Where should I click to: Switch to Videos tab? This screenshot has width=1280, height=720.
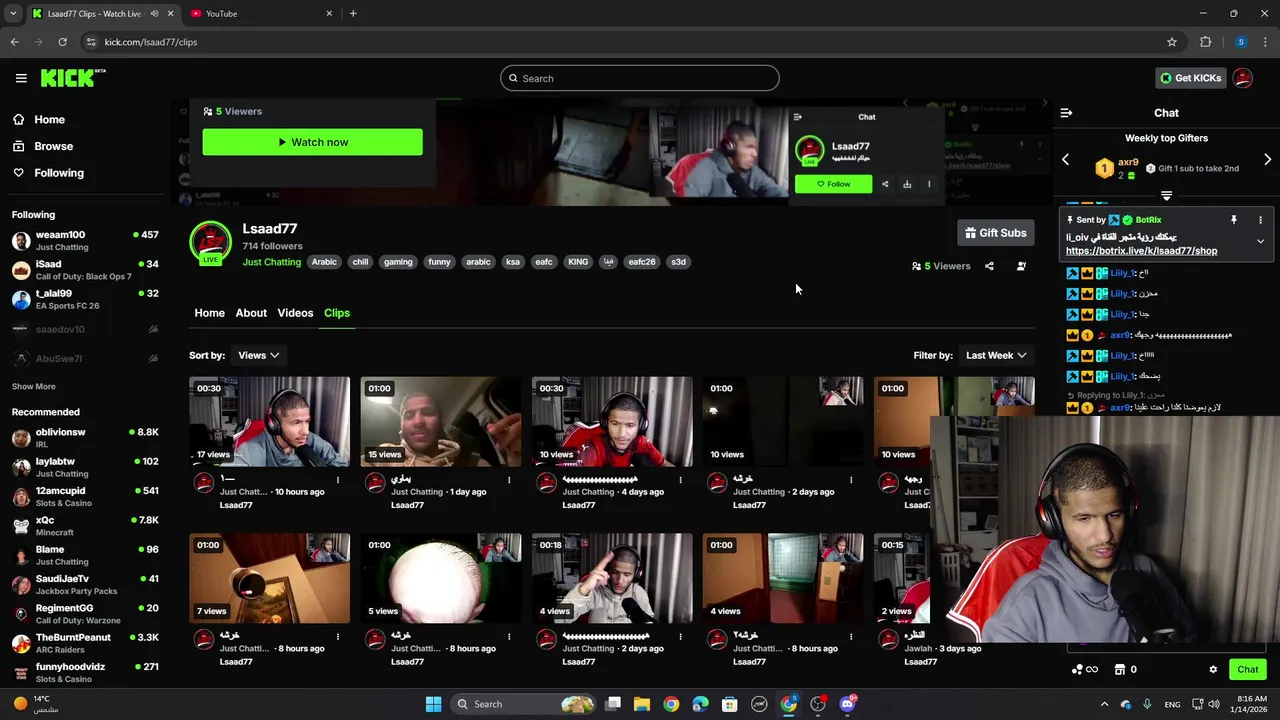coord(295,313)
